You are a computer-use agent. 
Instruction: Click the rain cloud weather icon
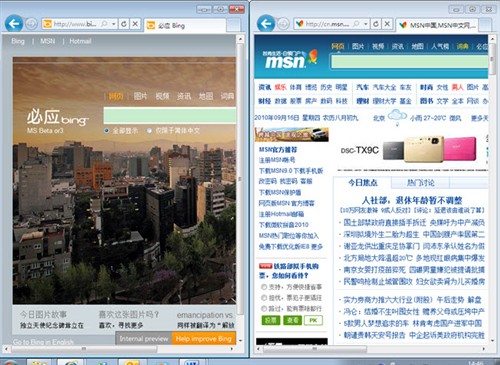coord(397,117)
